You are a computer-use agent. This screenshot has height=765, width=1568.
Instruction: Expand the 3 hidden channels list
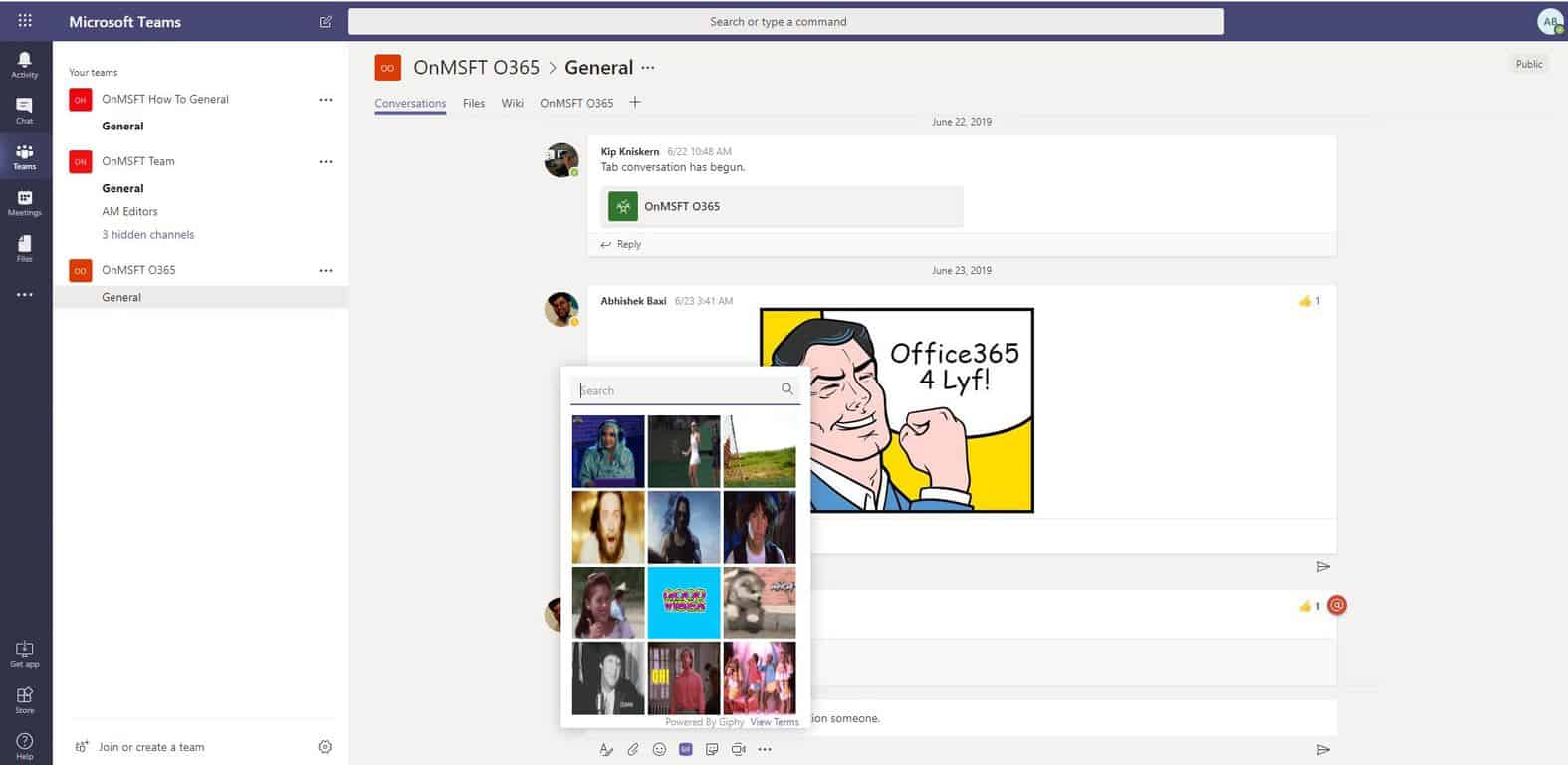[x=147, y=235]
